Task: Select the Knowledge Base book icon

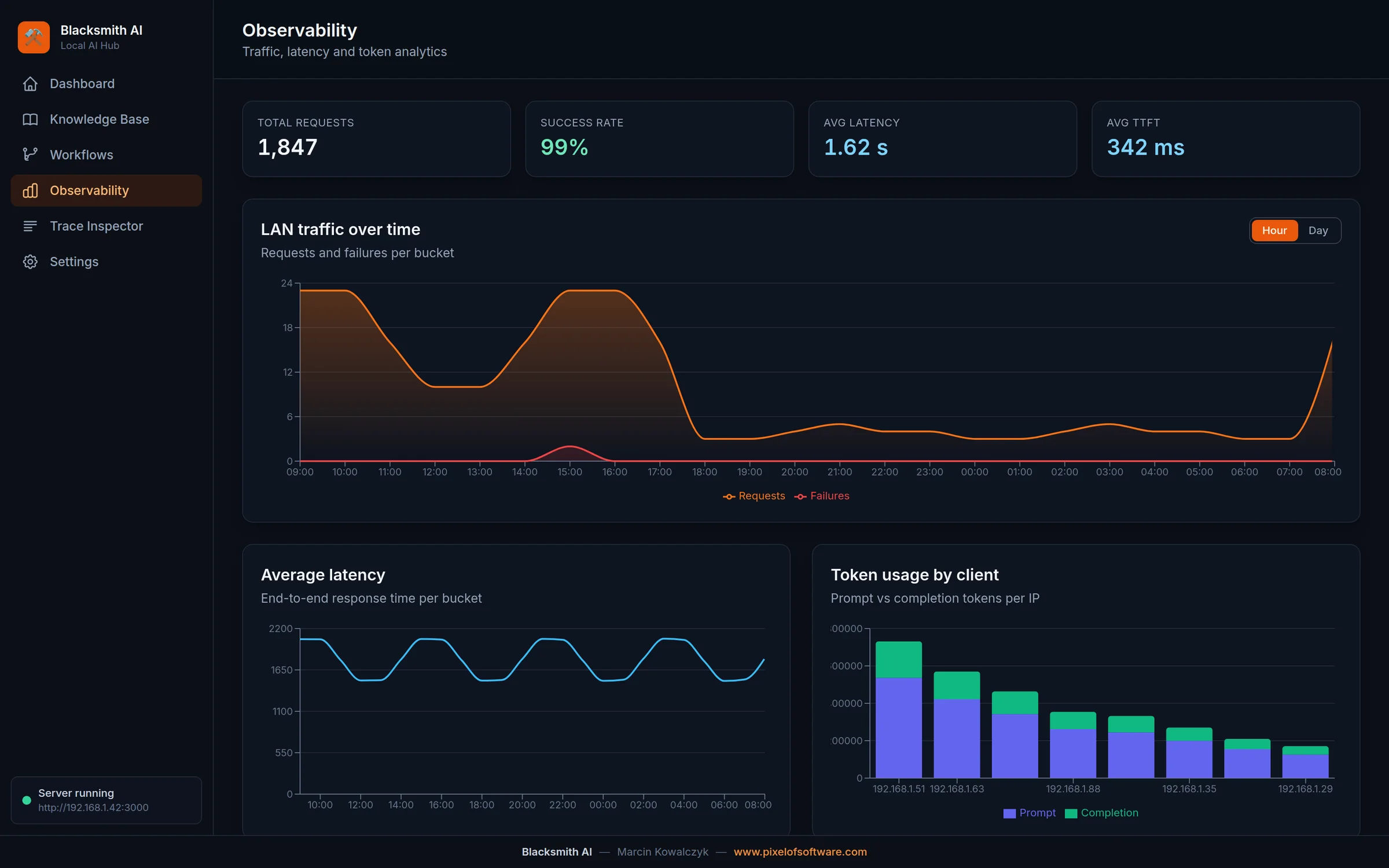Action: 30,119
